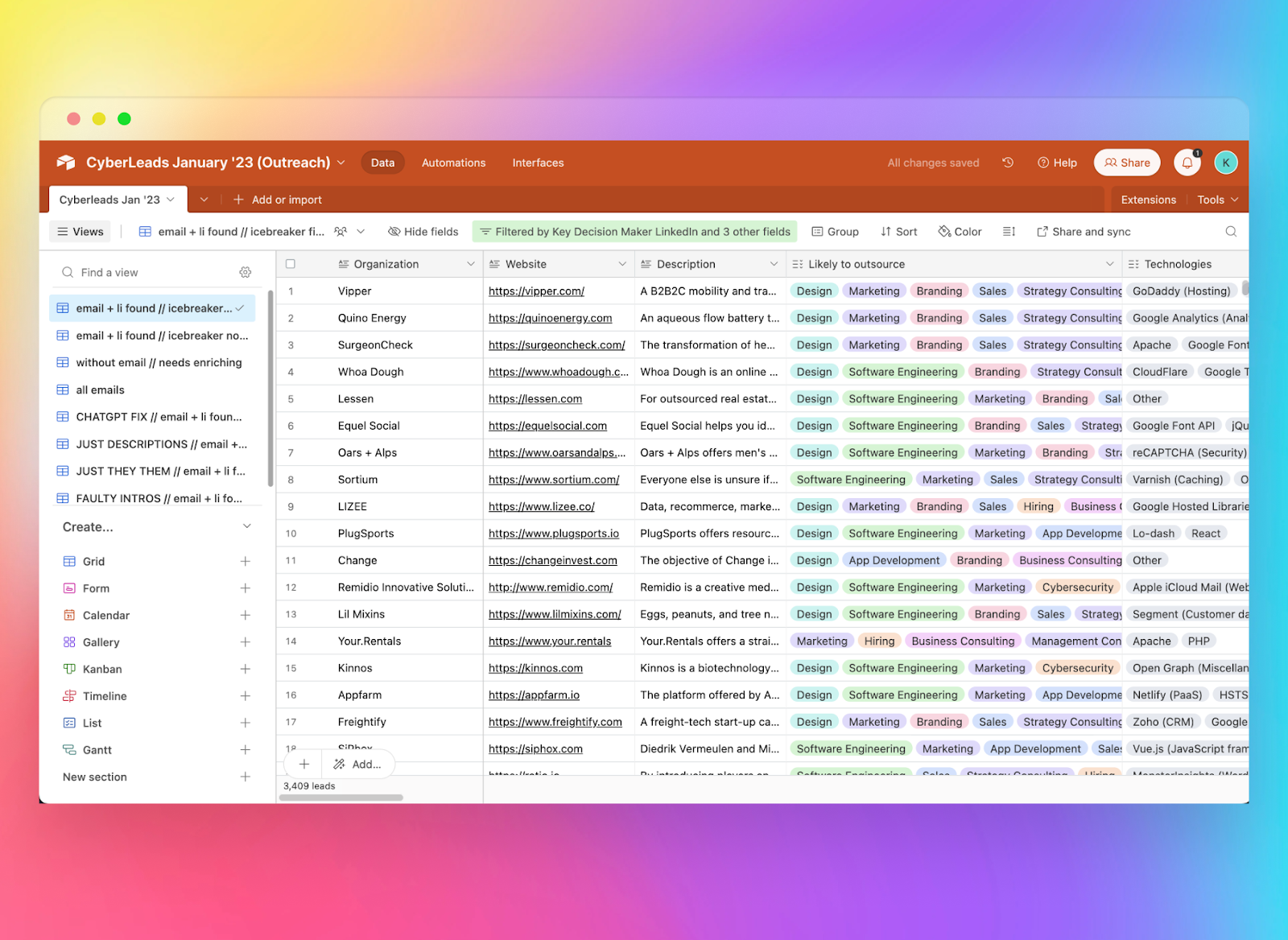Click the Share button
Image resolution: width=1288 pixels, height=940 pixels.
pyautogui.click(x=1127, y=163)
